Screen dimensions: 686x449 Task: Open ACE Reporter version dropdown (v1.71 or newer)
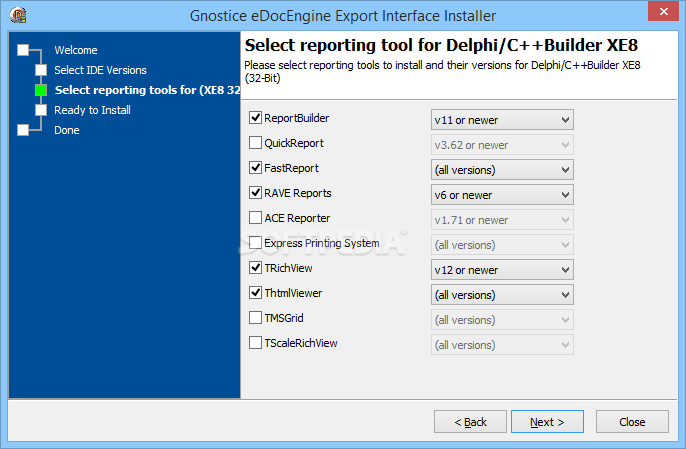(x=502, y=220)
